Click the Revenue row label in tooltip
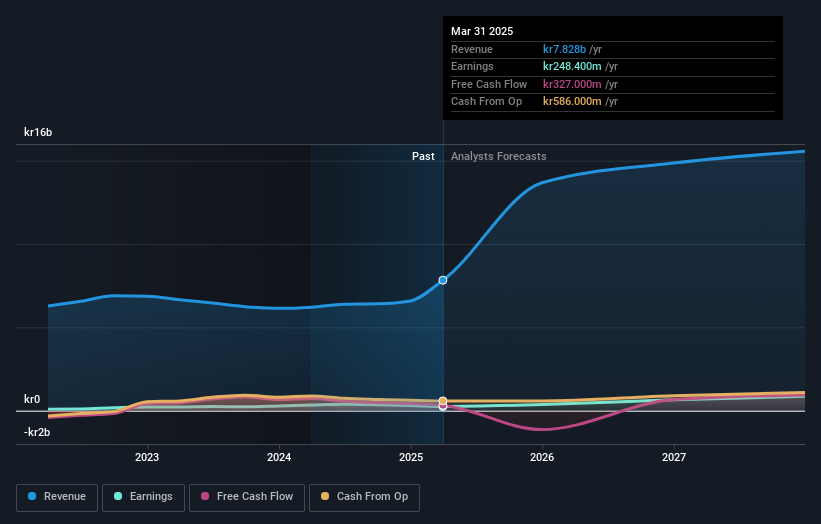821x524 pixels. 472,49
